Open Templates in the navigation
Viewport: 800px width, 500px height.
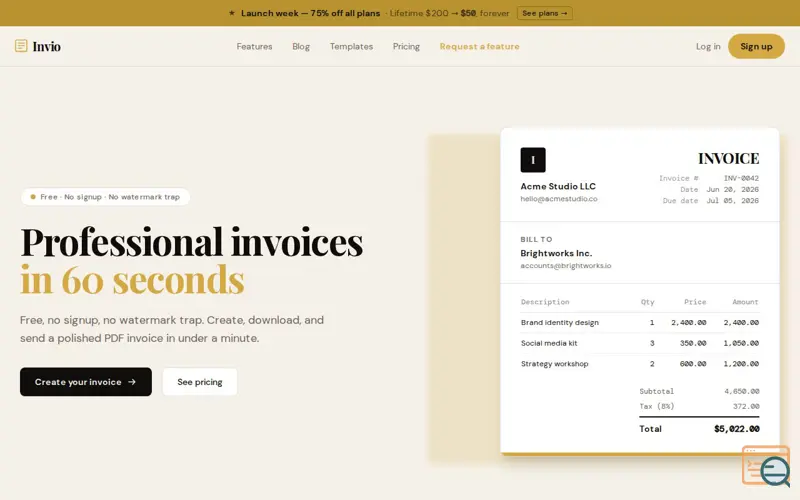click(x=351, y=46)
